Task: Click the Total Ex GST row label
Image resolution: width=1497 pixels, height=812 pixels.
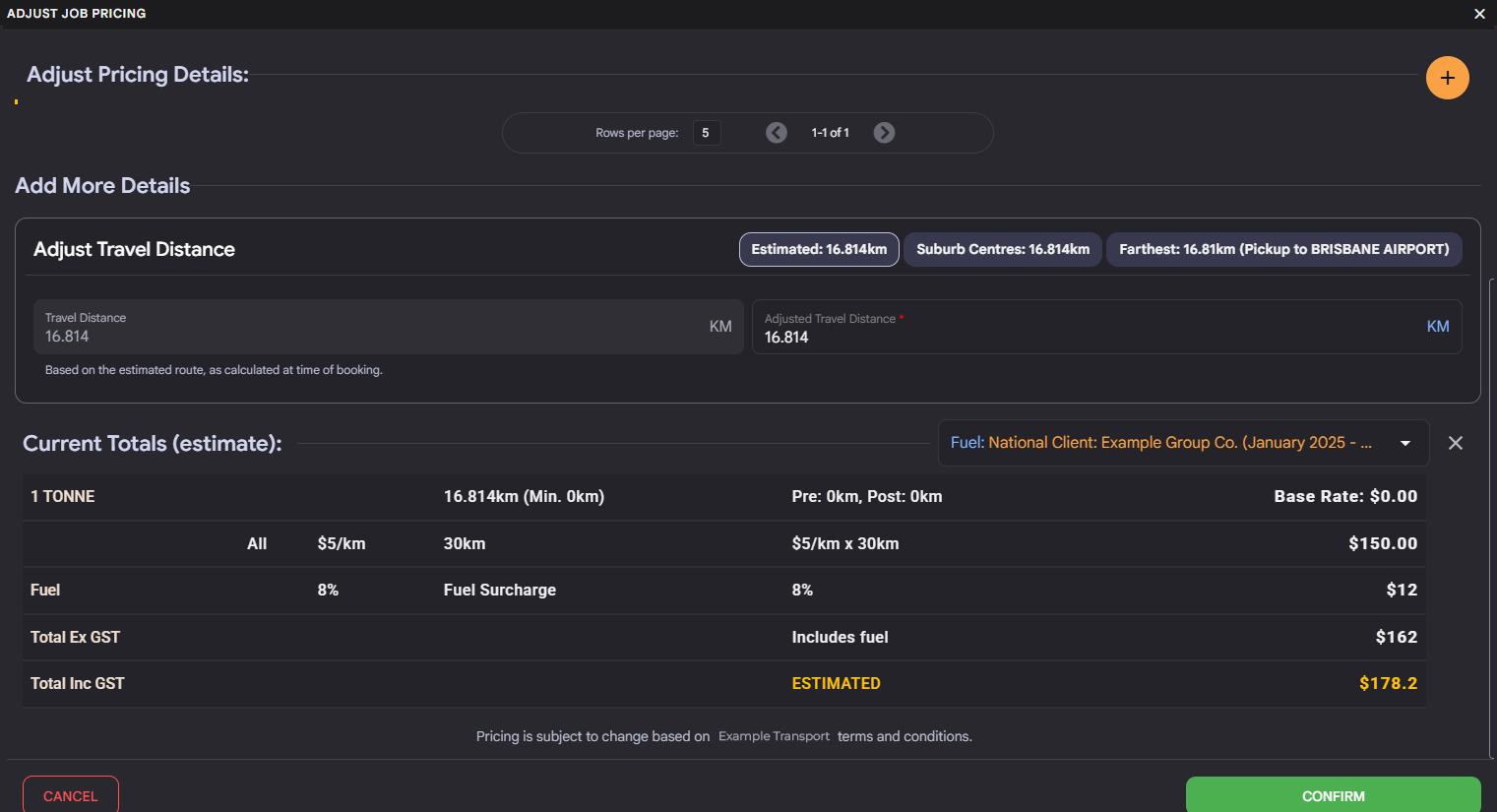Action: point(75,637)
